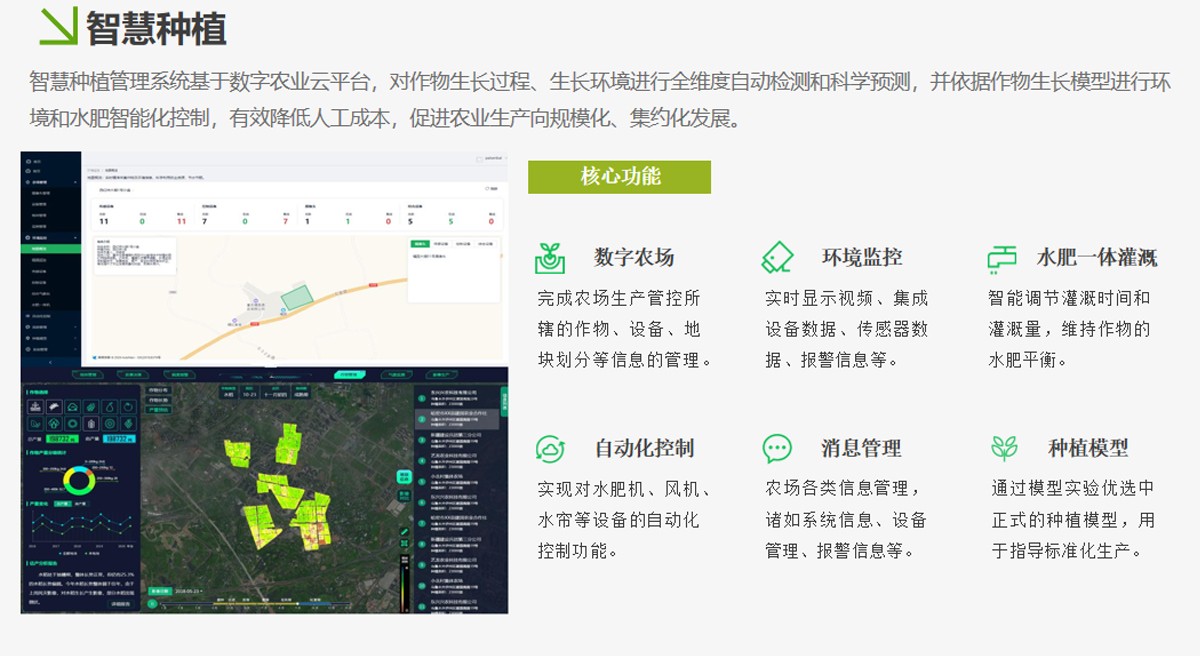Select the green highlighted sidebar menu item
The height and width of the screenshot is (656, 1200).
point(50,247)
